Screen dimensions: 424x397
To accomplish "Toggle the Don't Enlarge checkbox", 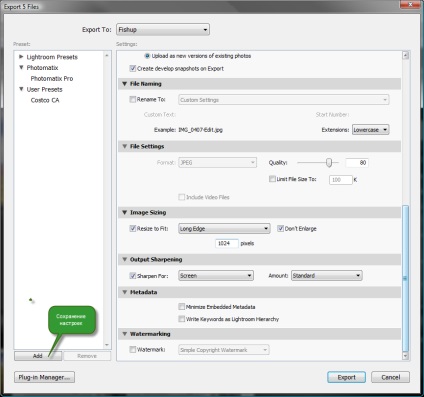I will 280,229.
